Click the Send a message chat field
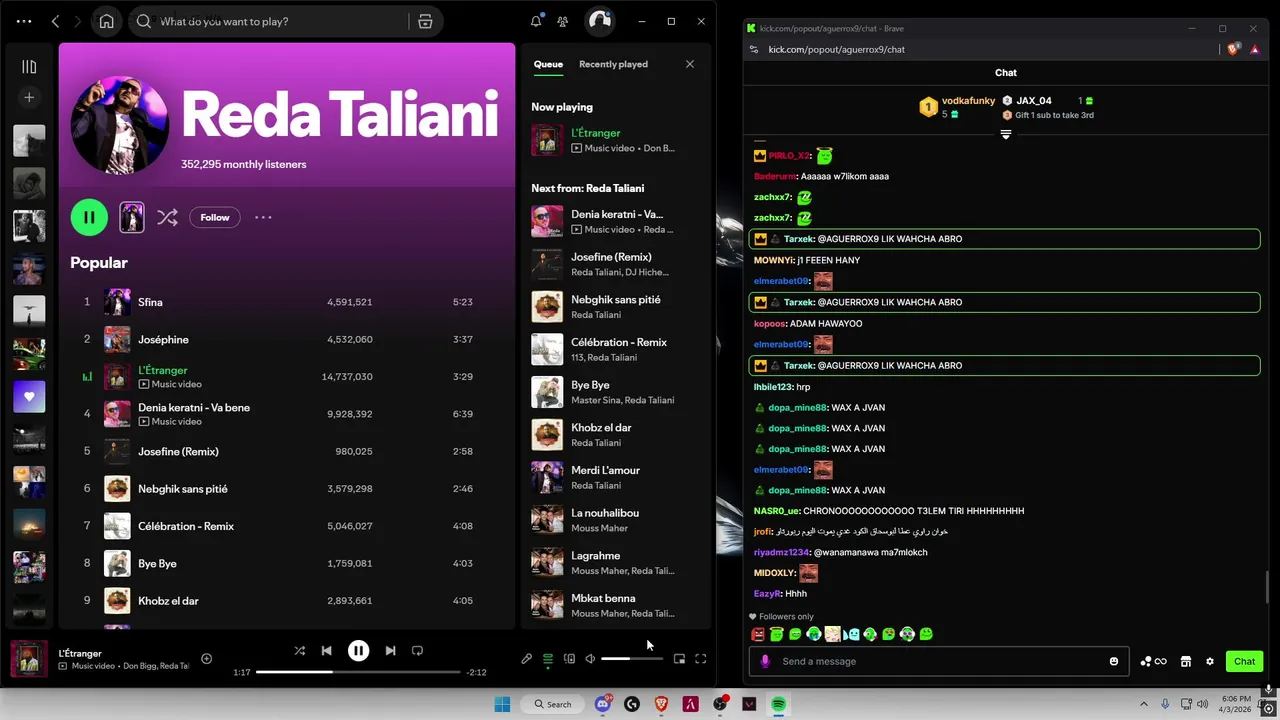 [x=939, y=661]
